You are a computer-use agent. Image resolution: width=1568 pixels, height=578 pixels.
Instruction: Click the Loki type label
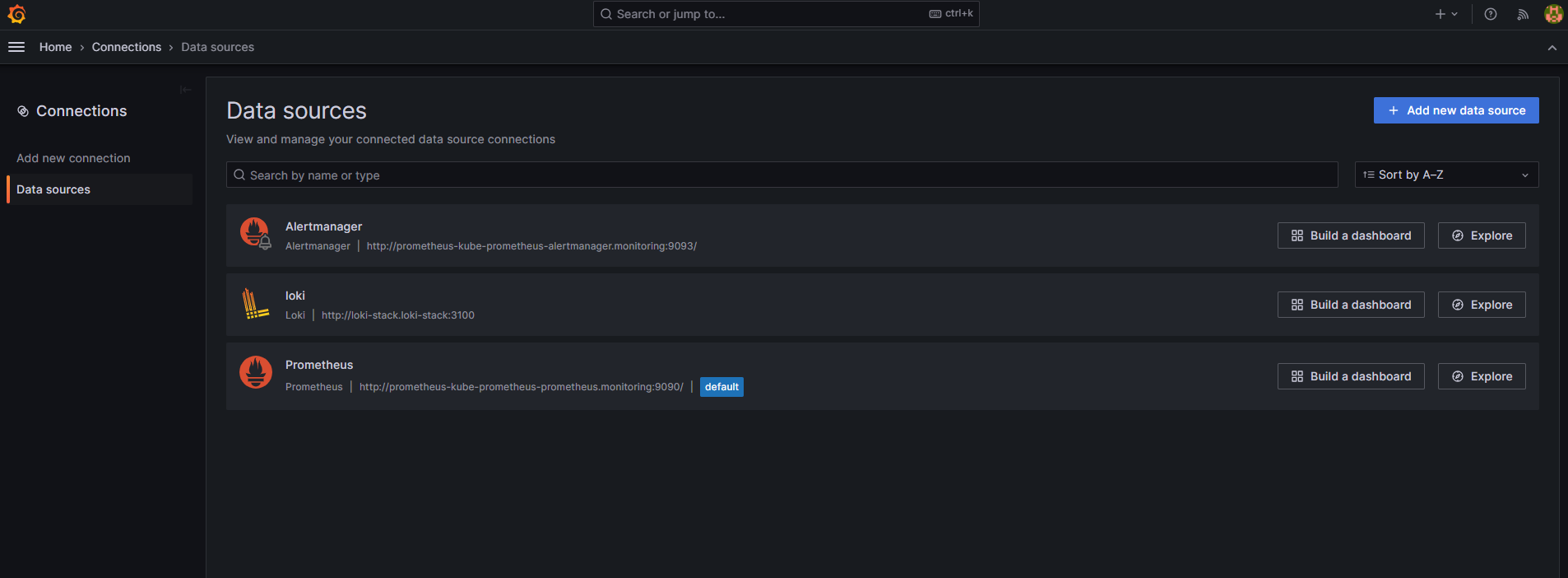tap(295, 315)
